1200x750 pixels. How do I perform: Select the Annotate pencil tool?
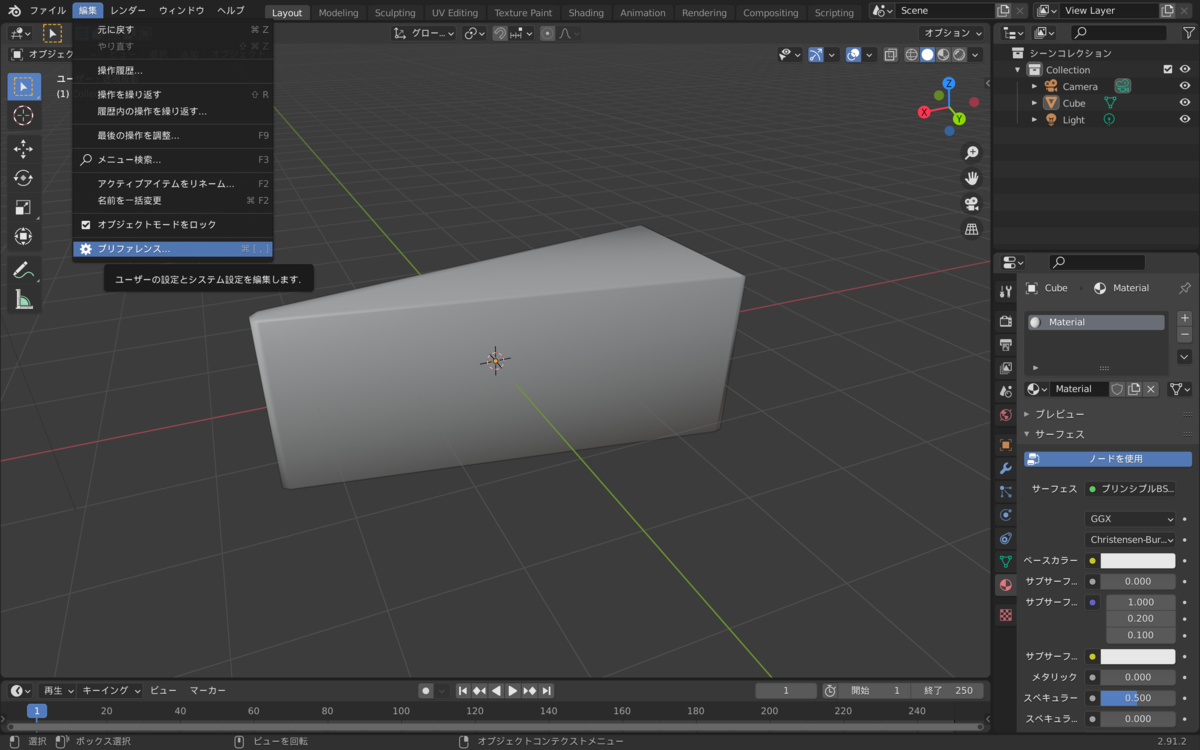pos(24,271)
